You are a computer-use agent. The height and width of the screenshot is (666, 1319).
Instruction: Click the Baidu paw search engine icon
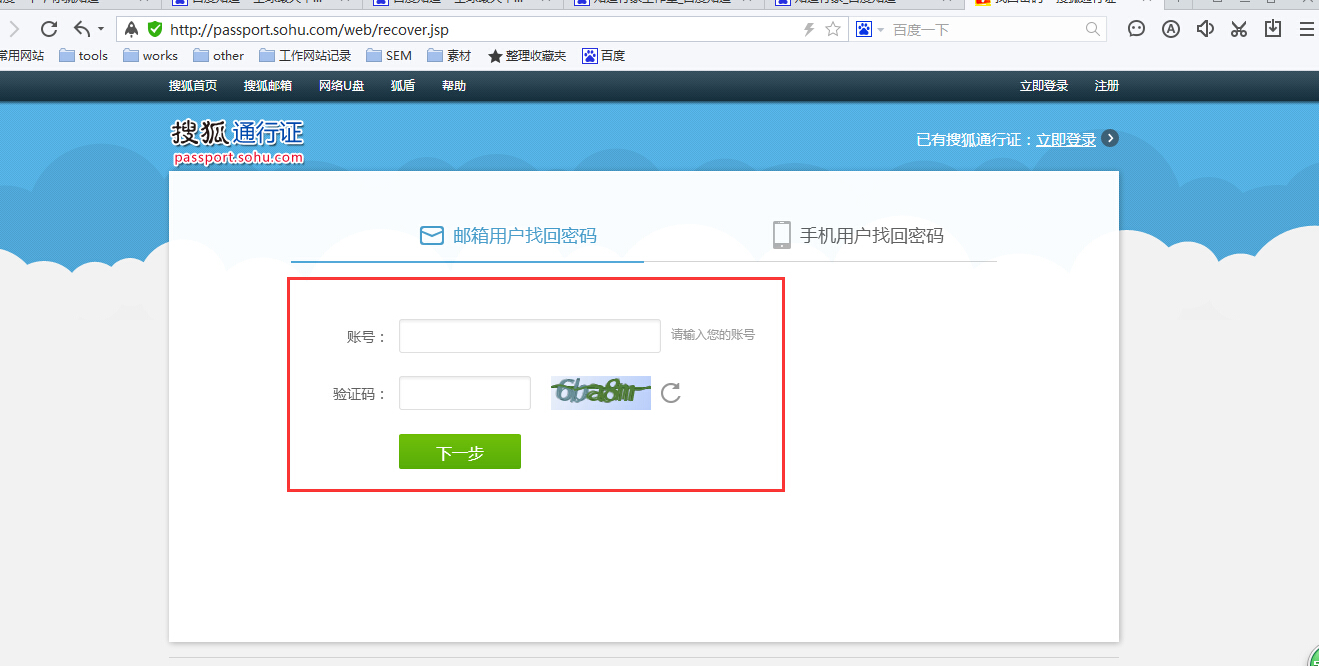pos(864,29)
